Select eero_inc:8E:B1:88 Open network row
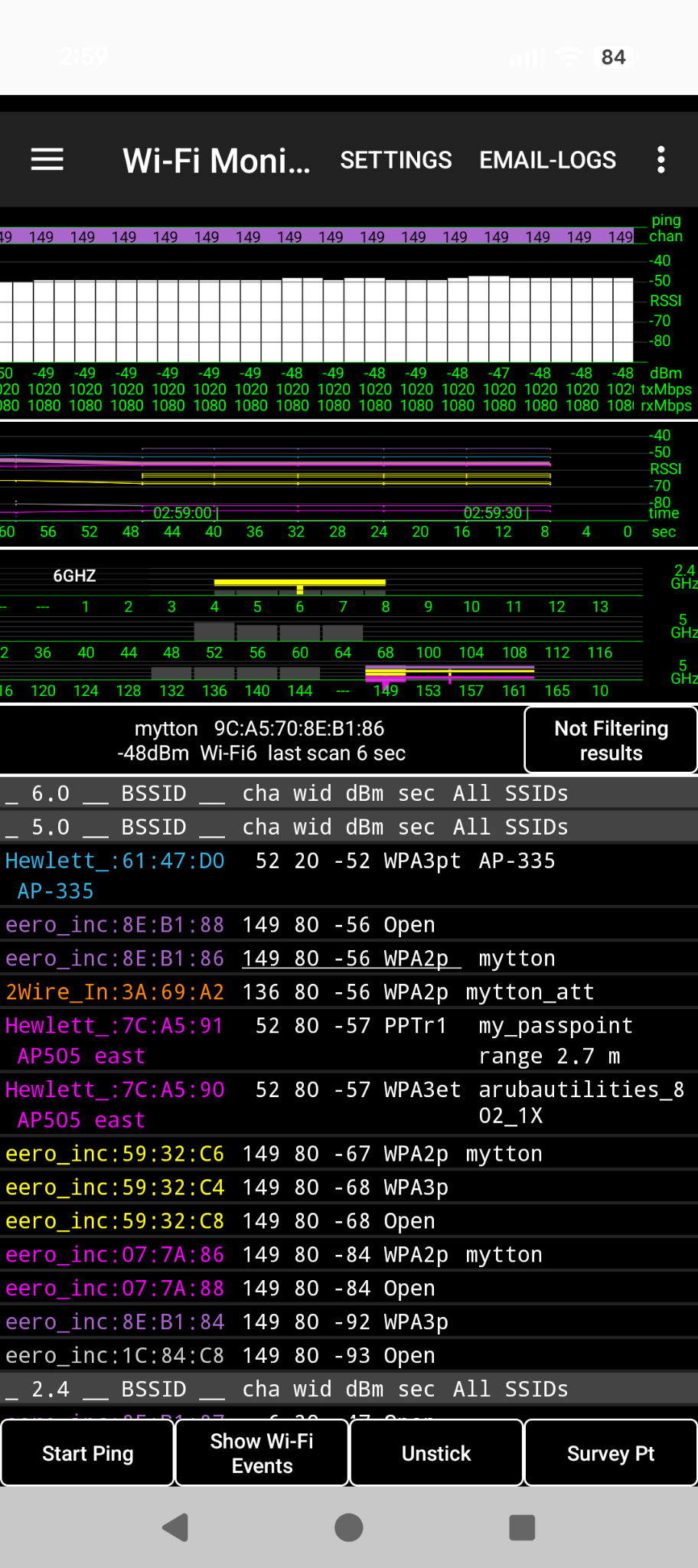 tap(349, 925)
